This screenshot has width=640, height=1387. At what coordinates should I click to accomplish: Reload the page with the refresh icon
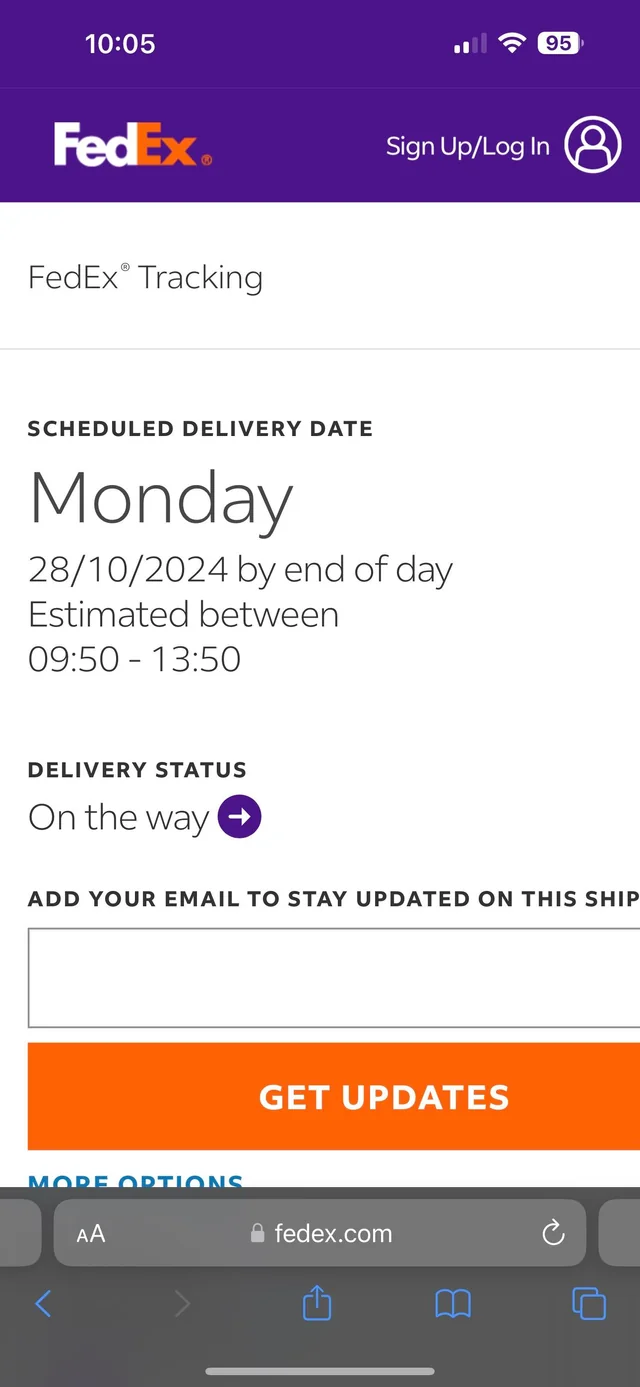(x=552, y=1233)
